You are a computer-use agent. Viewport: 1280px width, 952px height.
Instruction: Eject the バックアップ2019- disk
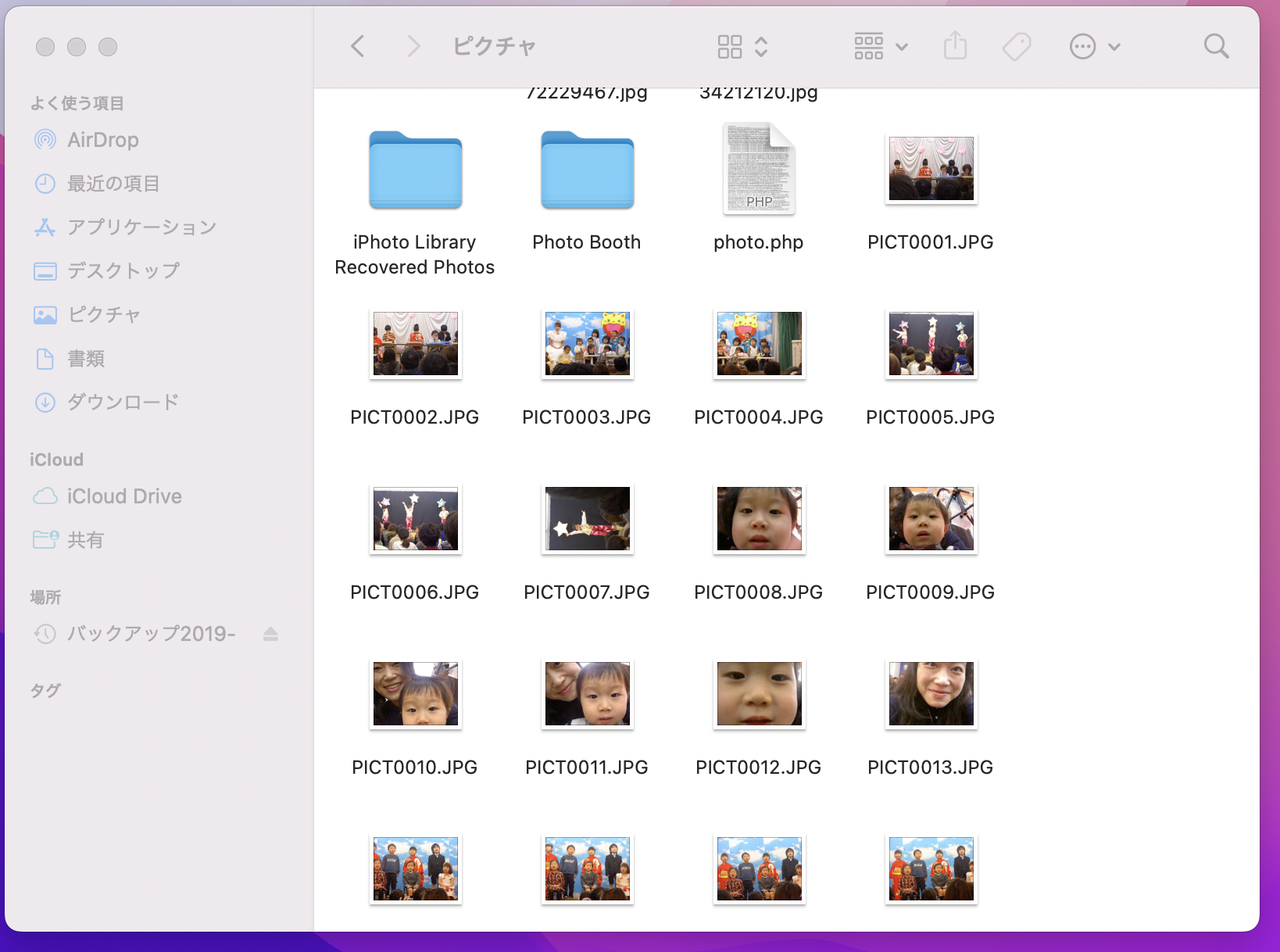point(270,634)
